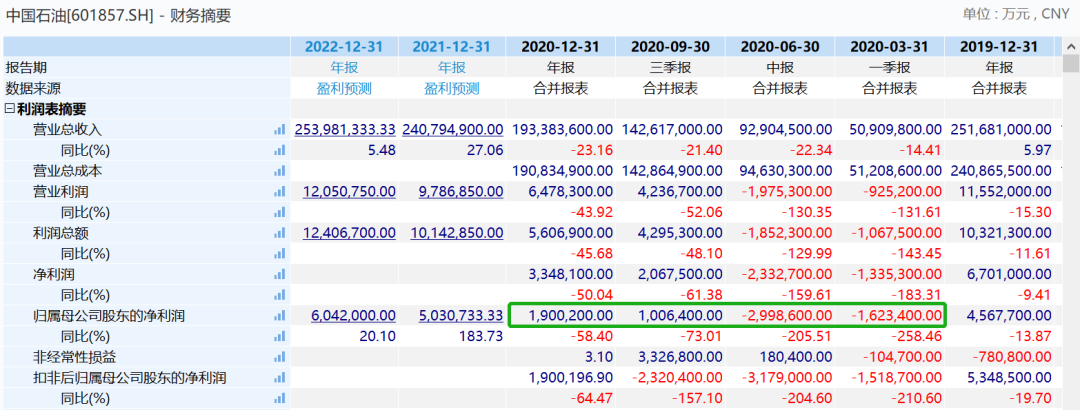Collapse the 利润表摘要 section
Image resolution: width=1080 pixels, height=410 pixels.
pos(10,109)
